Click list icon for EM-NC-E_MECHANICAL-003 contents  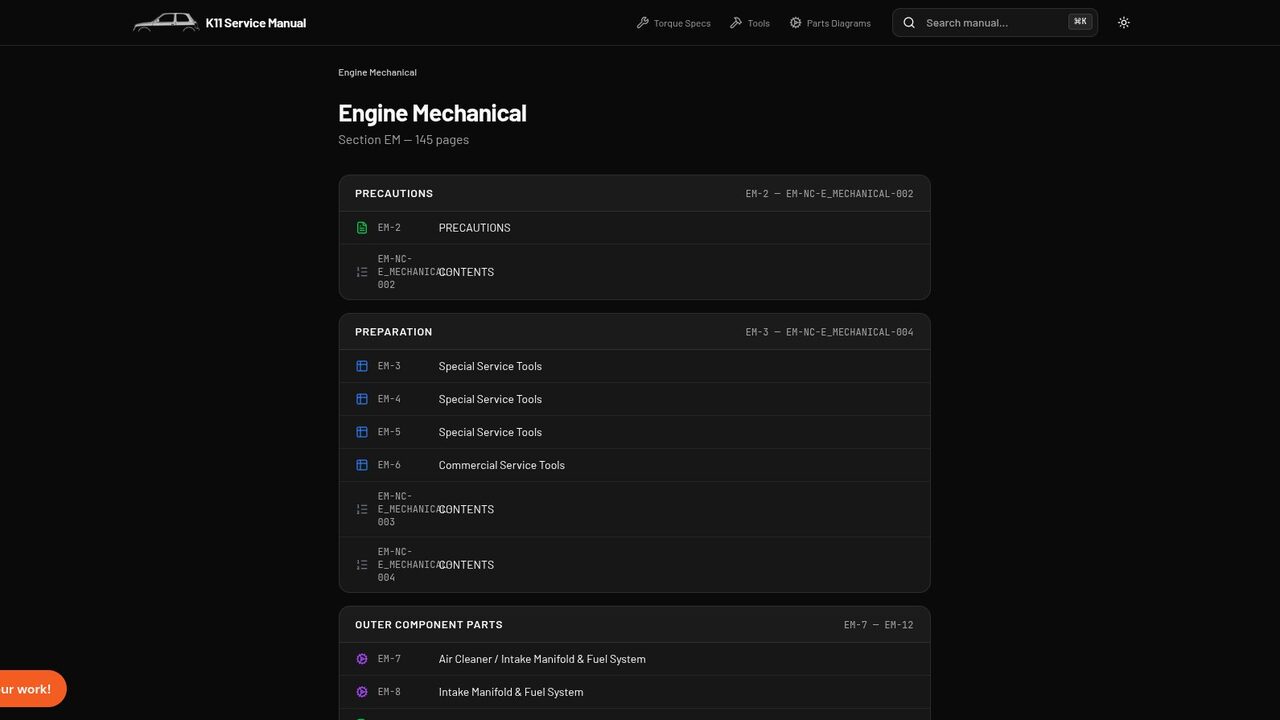tap(362, 509)
